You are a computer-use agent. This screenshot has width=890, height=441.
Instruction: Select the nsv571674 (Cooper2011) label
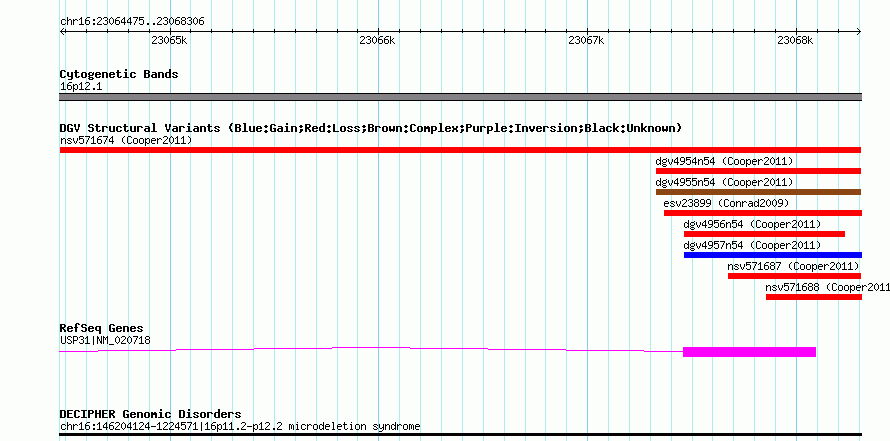coord(126,140)
